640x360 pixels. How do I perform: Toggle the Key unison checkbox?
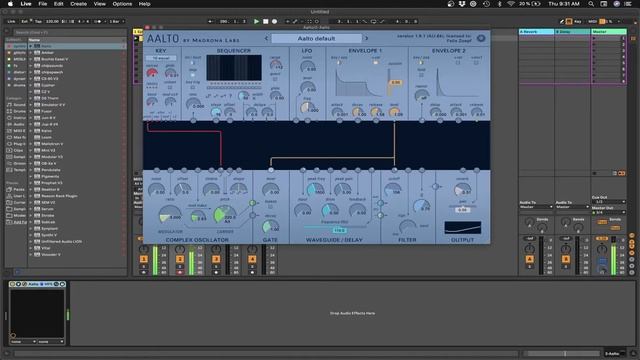[x=170, y=87]
